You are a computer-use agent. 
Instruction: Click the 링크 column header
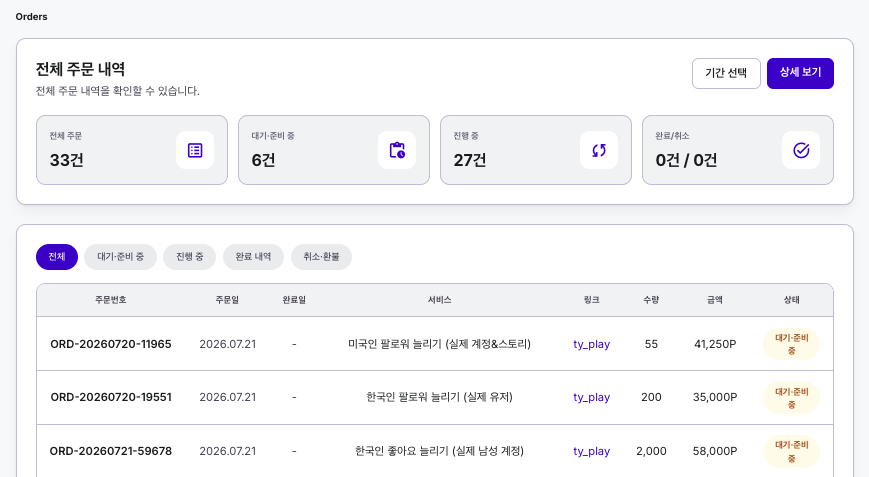591,300
